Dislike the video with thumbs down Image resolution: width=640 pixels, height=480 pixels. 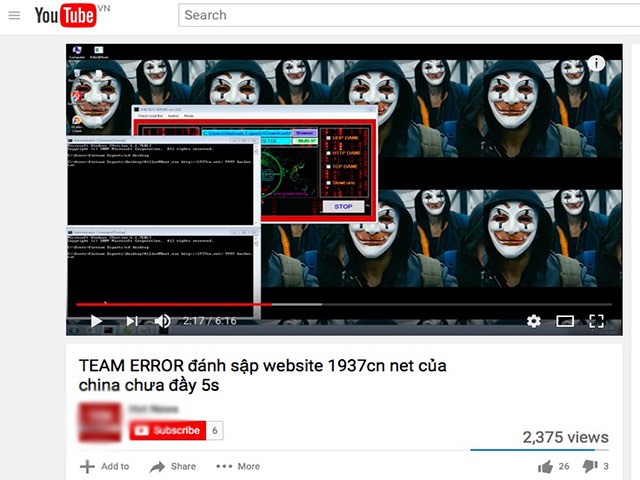click(590, 466)
